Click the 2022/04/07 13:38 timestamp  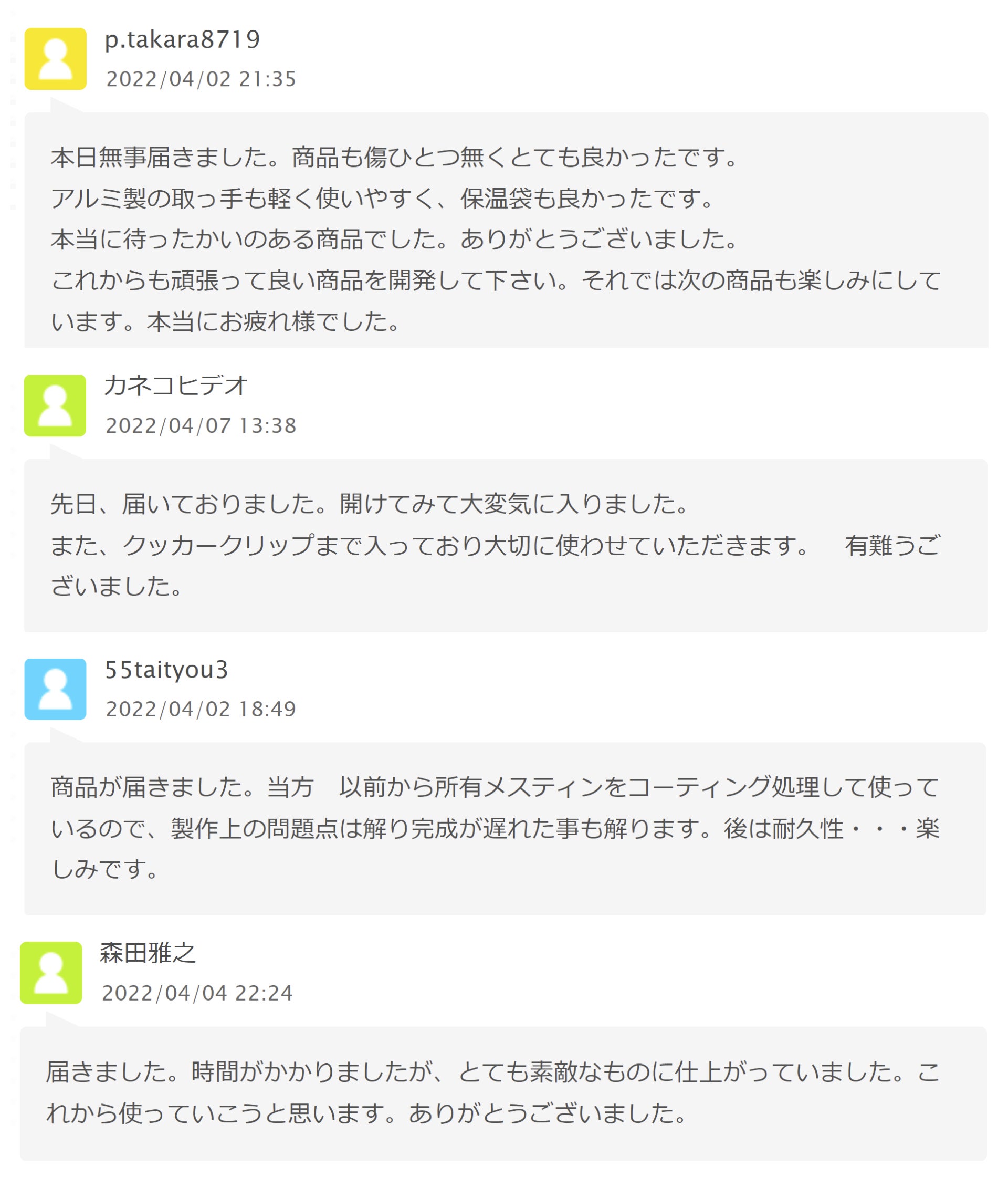(x=201, y=425)
